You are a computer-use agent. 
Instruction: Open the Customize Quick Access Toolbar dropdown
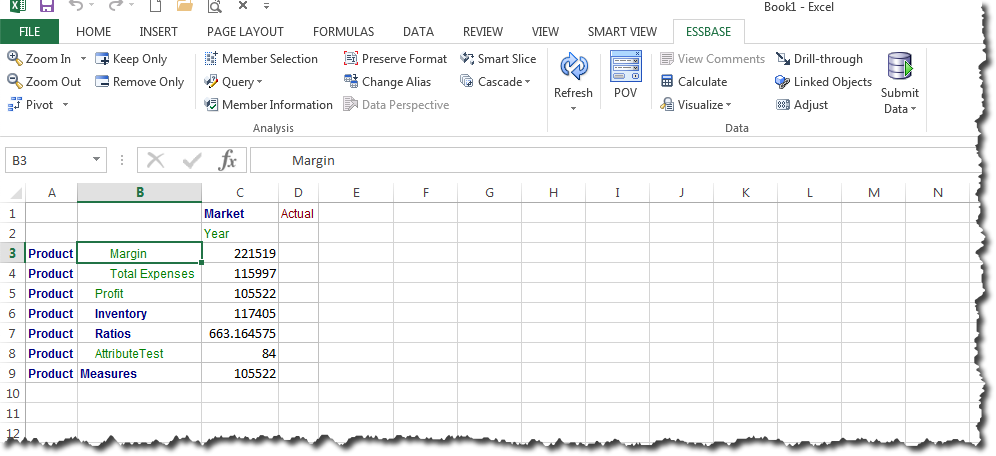[266, 6]
